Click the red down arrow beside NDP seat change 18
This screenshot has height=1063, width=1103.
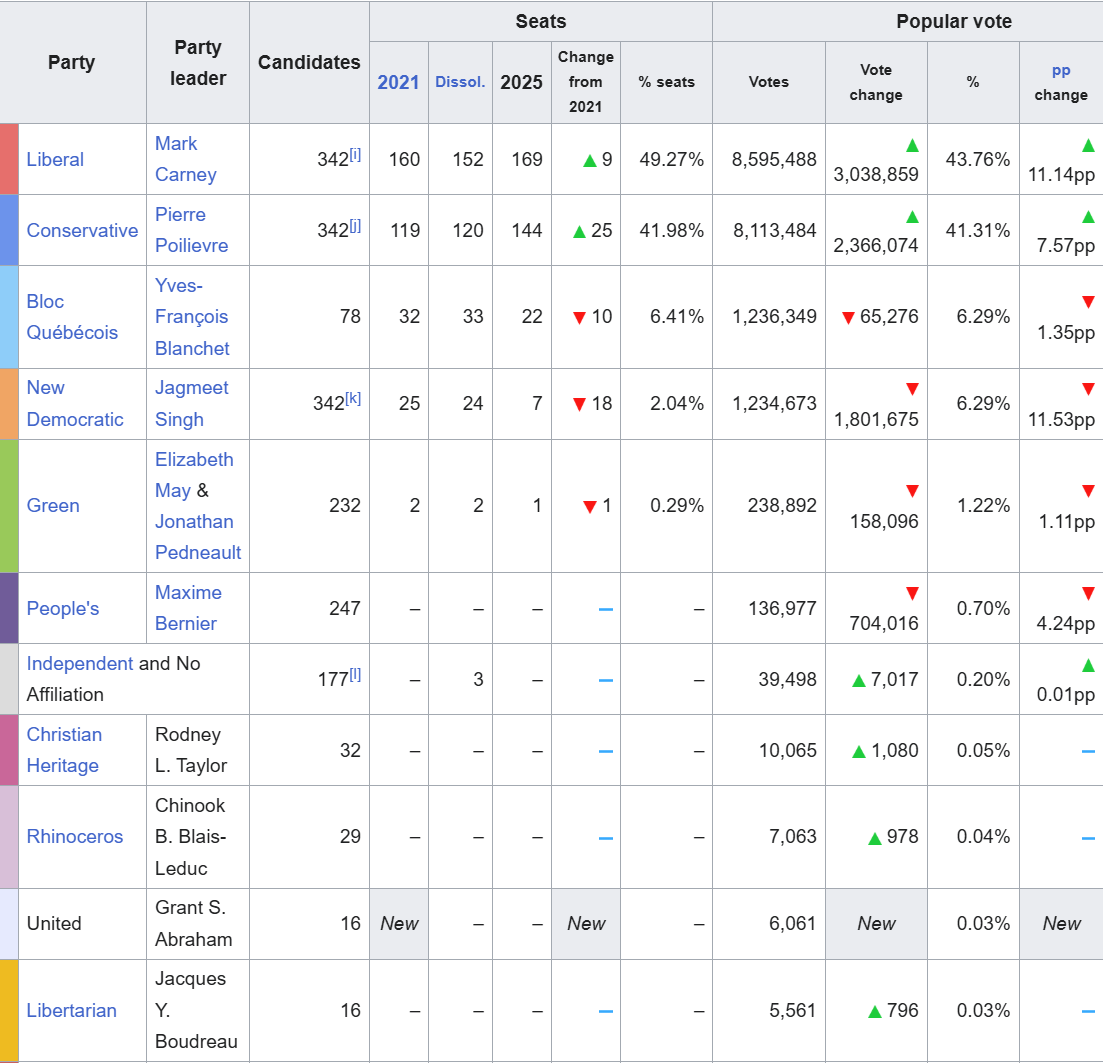click(580, 405)
